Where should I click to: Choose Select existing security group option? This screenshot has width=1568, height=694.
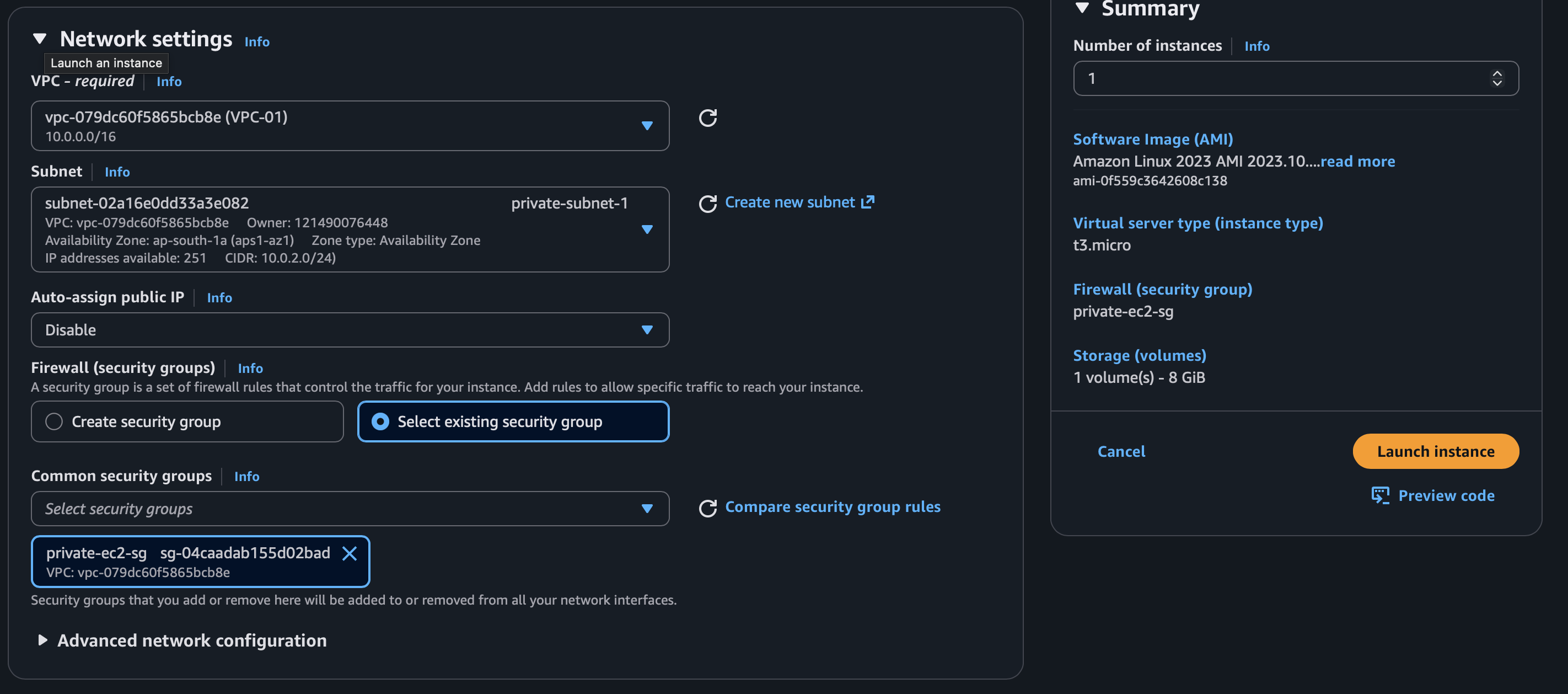[380, 421]
